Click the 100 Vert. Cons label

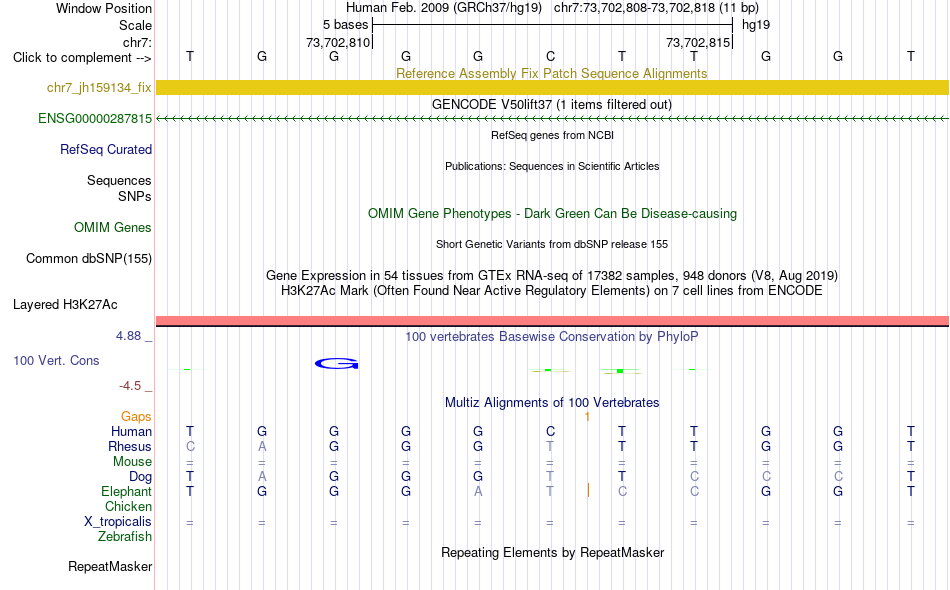pyautogui.click(x=56, y=360)
